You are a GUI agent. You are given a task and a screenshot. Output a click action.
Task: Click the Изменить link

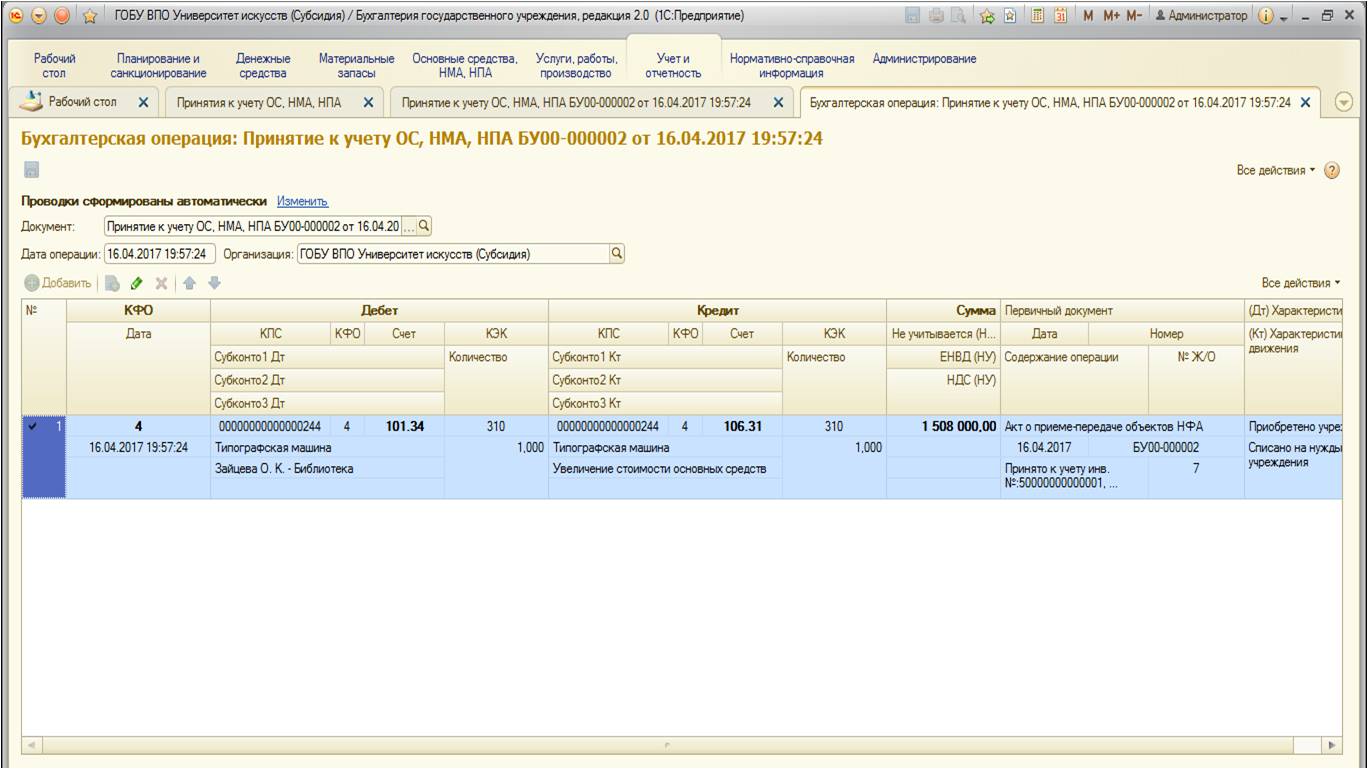pos(302,201)
